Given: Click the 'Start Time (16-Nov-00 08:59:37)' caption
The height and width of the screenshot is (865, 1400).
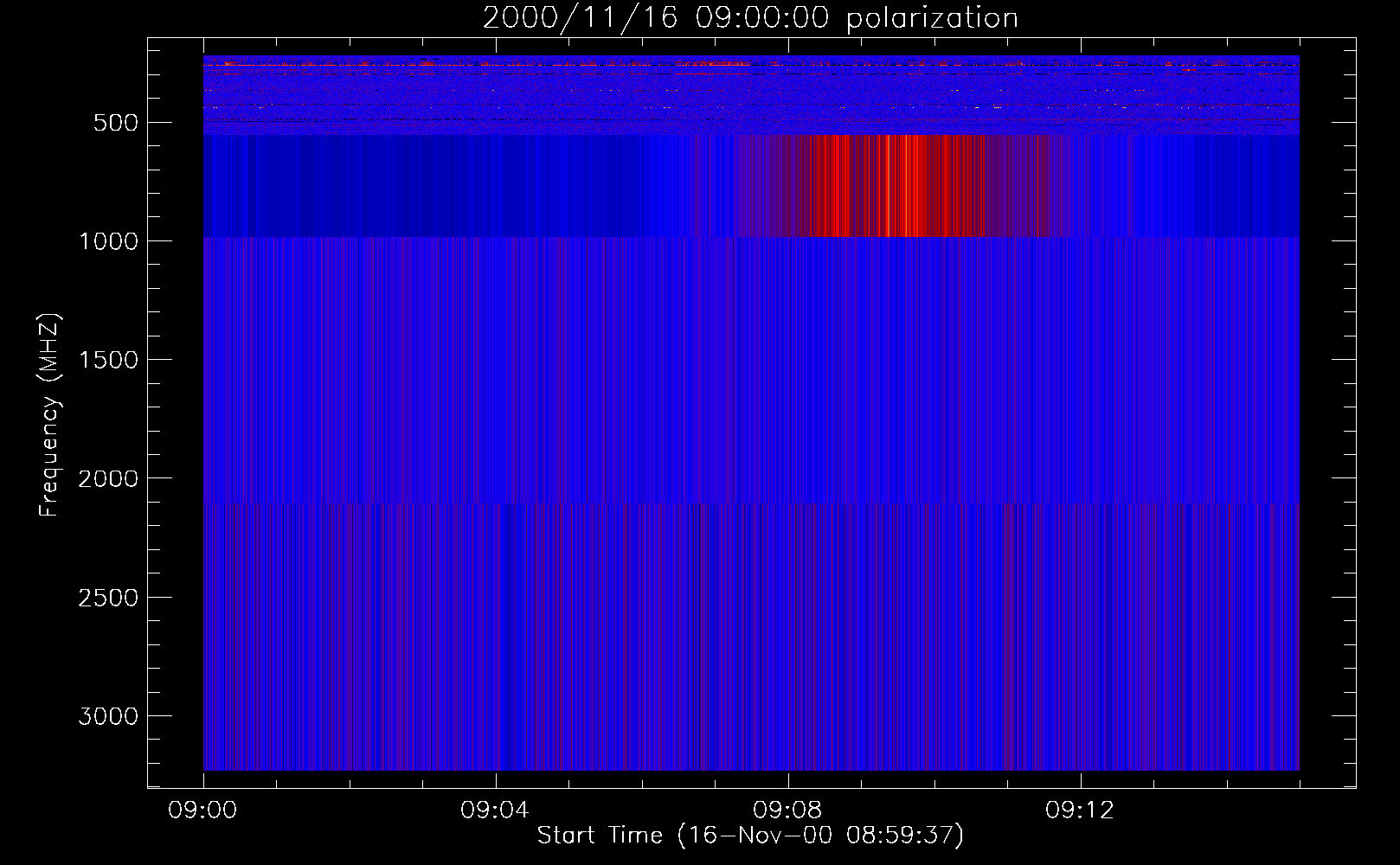Looking at the screenshot, I should [x=750, y=836].
